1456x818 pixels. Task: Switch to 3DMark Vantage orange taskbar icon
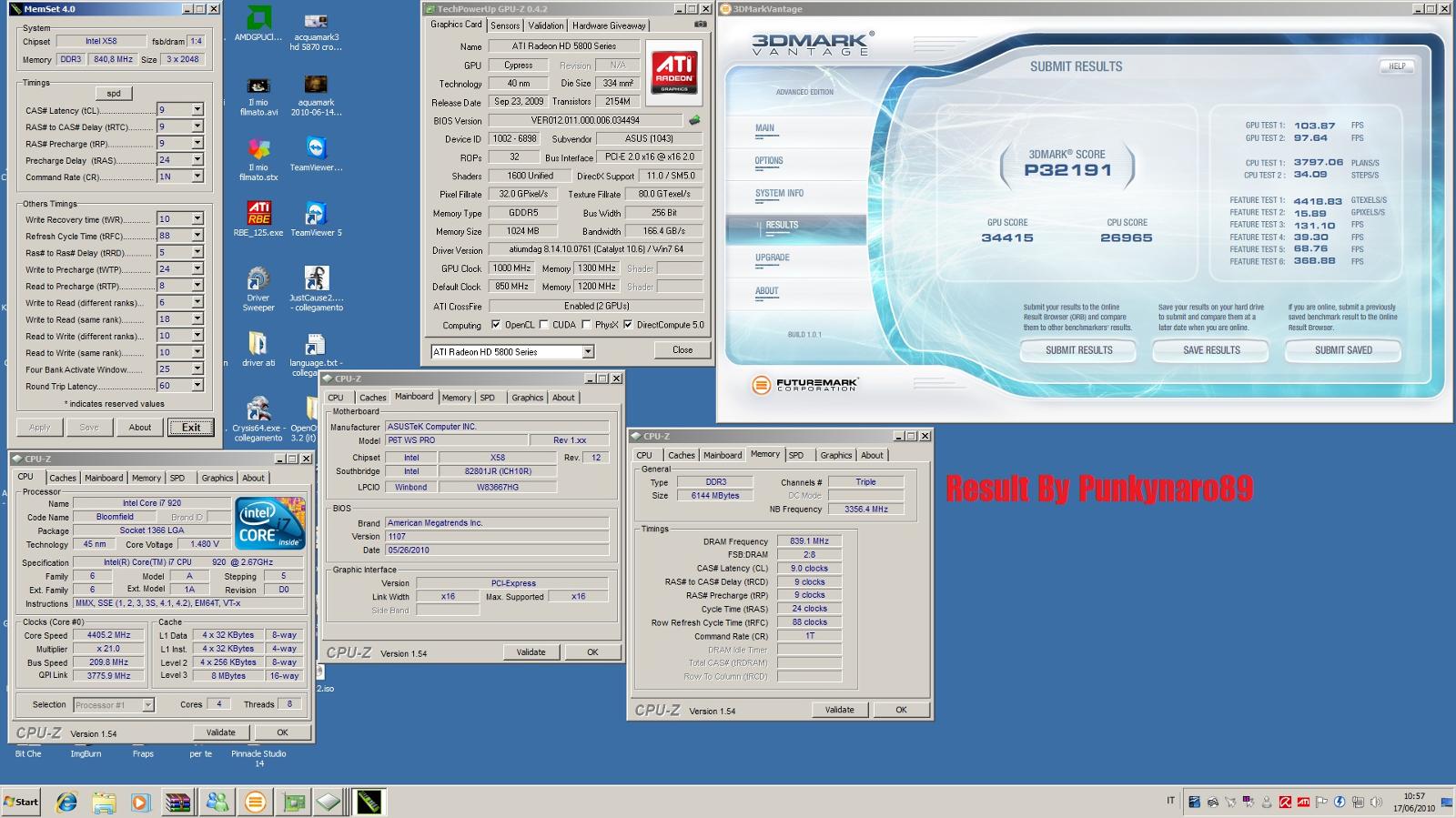pos(256,802)
